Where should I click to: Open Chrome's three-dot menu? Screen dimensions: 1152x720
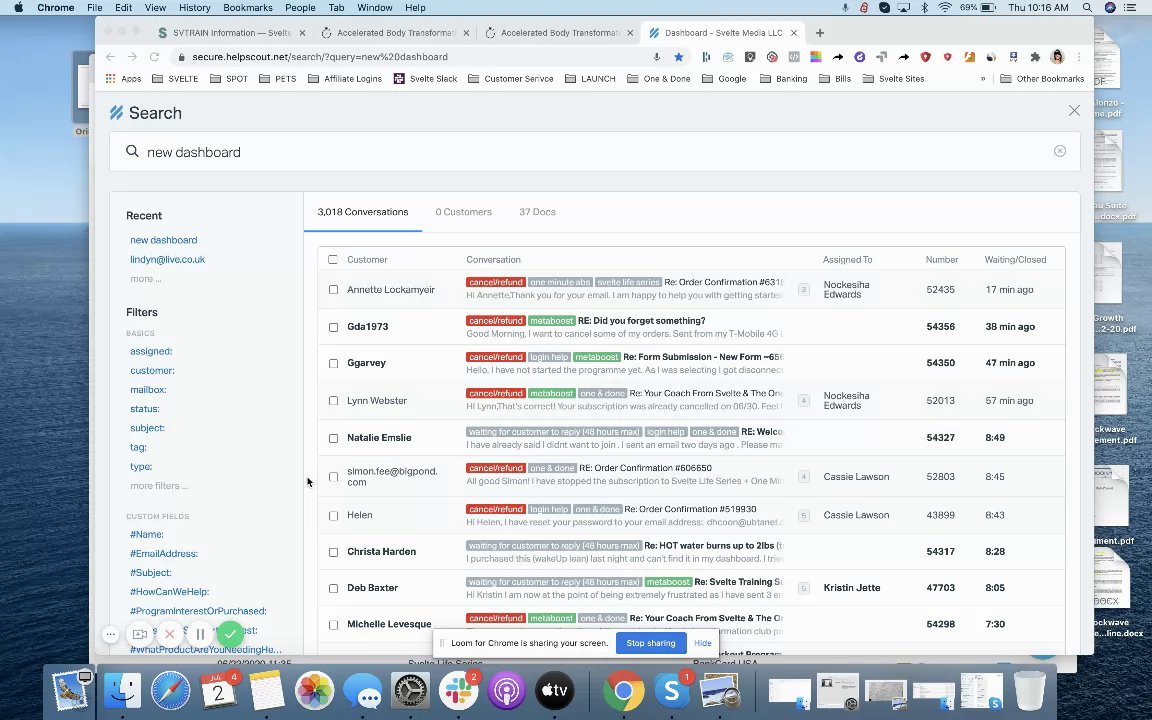(1079, 57)
